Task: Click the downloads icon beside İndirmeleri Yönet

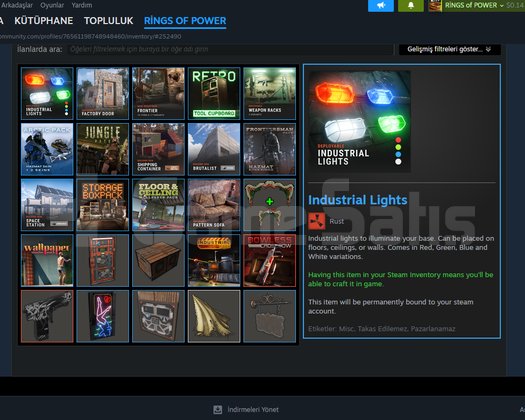Action: (x=218, y=409)
